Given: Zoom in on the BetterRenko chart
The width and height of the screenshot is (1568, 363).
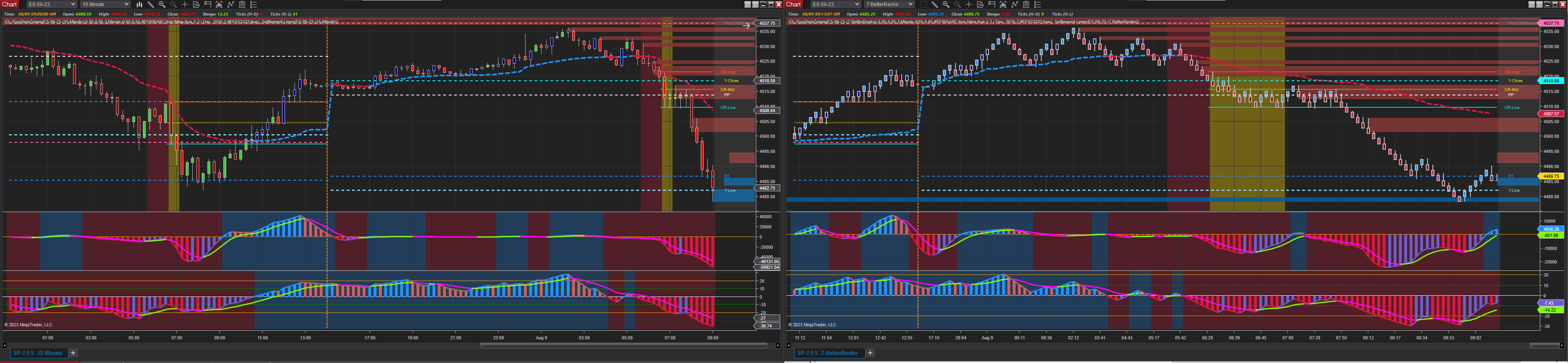Looking at the screenshot, I should coord(946,4).
